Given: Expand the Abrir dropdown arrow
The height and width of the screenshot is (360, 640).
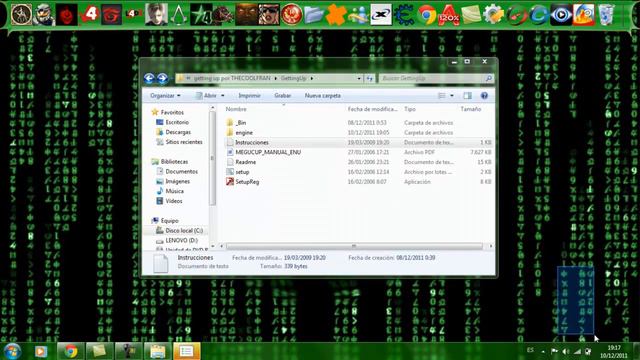Looking at the screenshot, I should click(223, 96).
